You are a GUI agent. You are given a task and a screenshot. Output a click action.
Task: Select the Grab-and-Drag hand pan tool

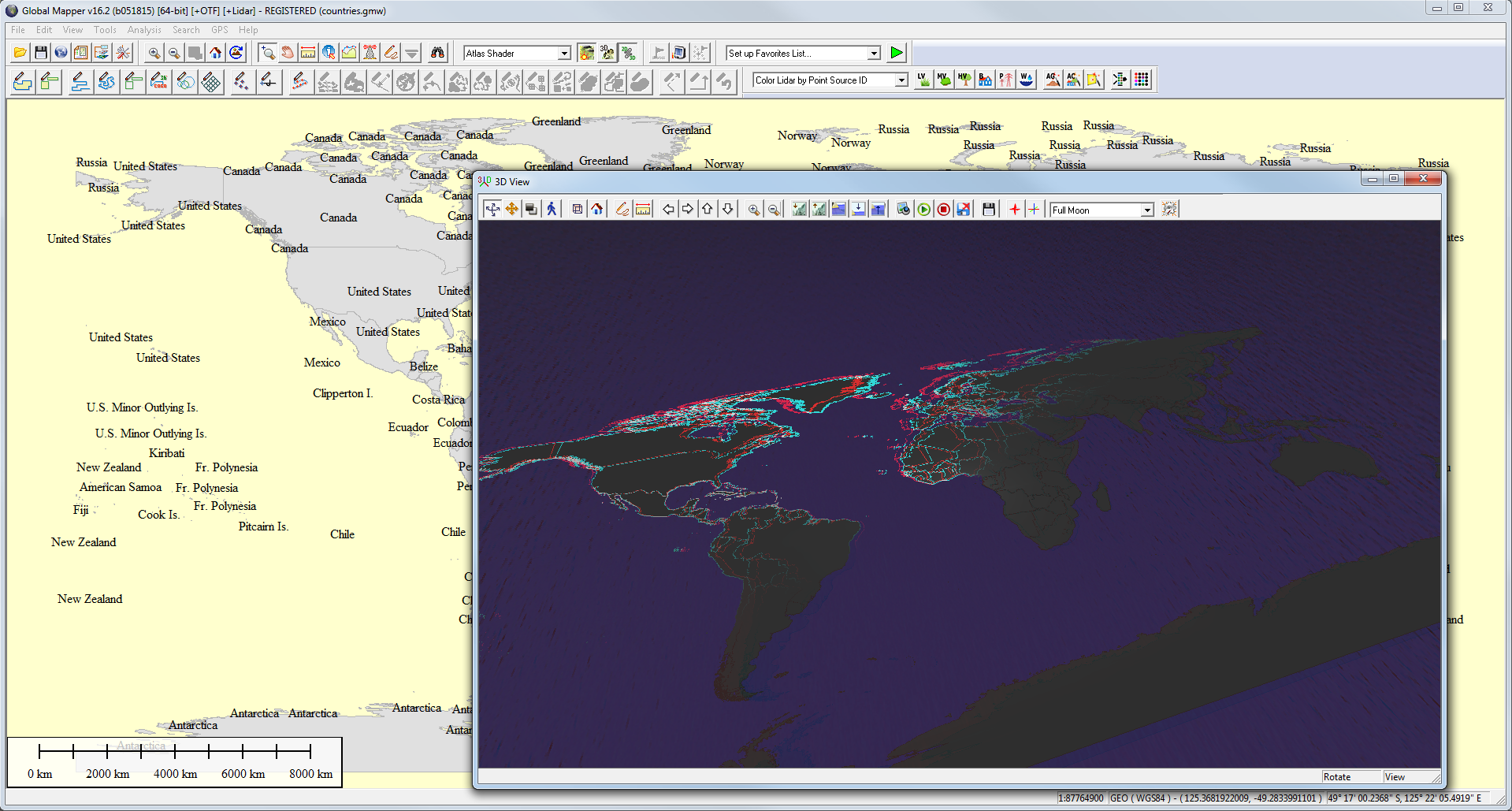tap(288, 53)
